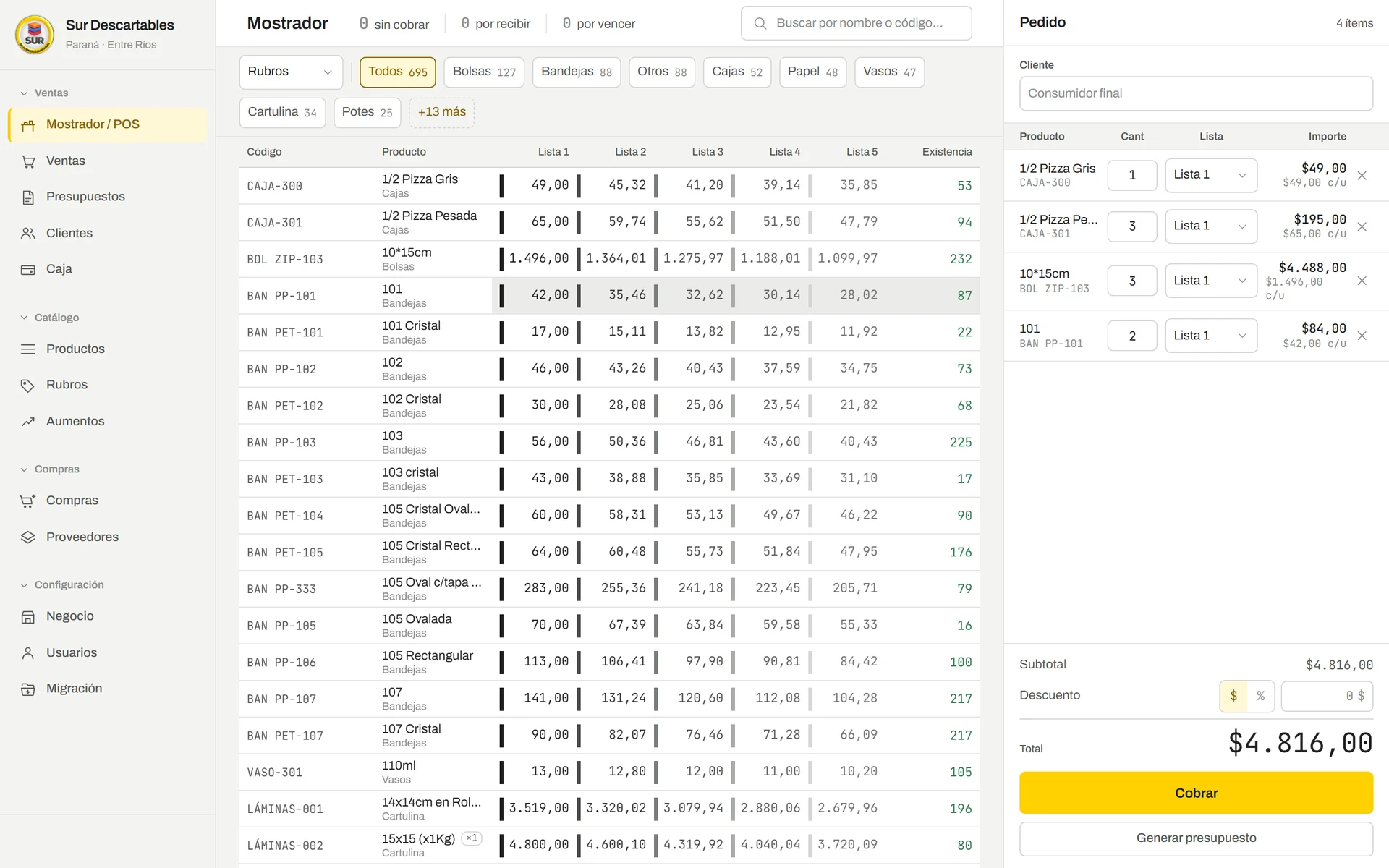Viewport: 1389px width, 868px height.
Task: Open Mostrador / POS icon in sidebar
Action: pos(28,125)
